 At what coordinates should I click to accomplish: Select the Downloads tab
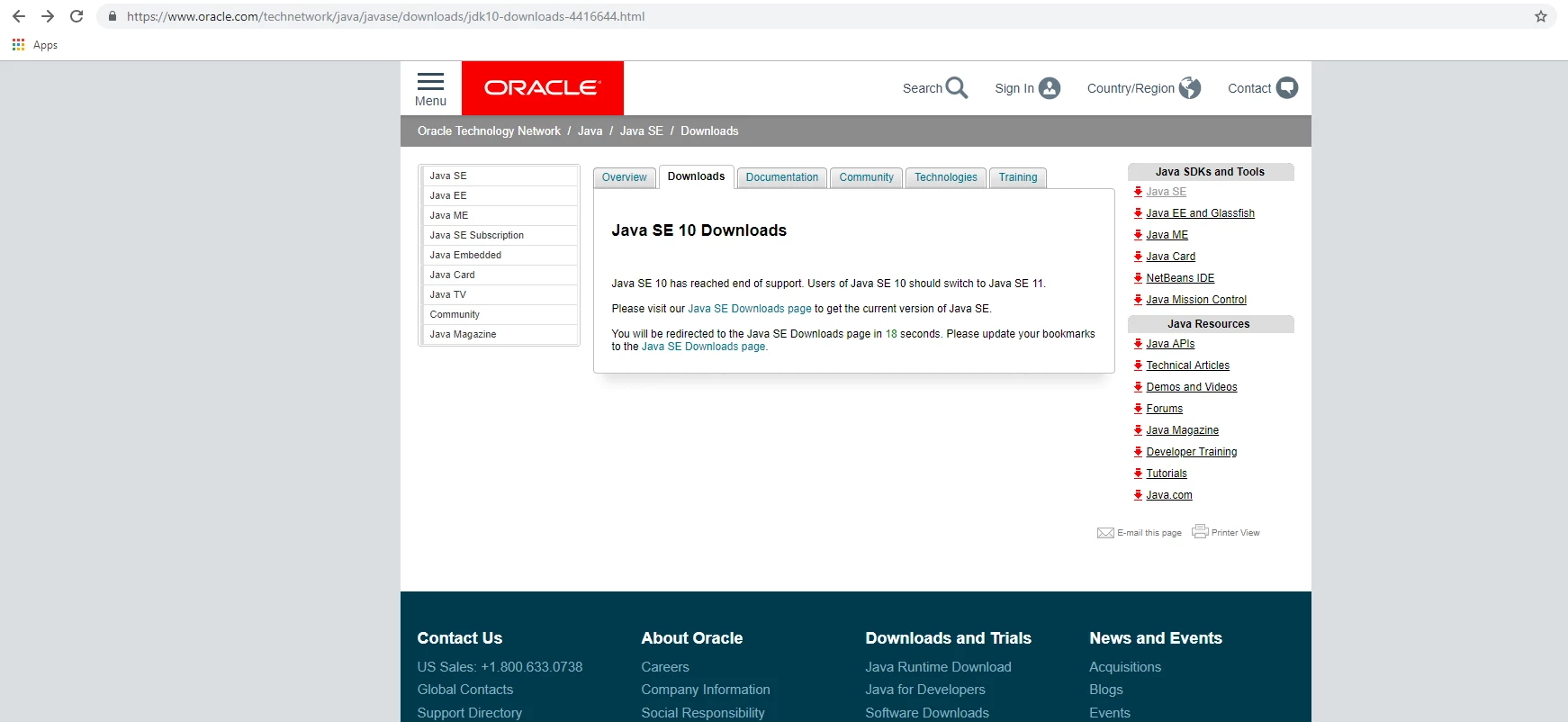696,176
